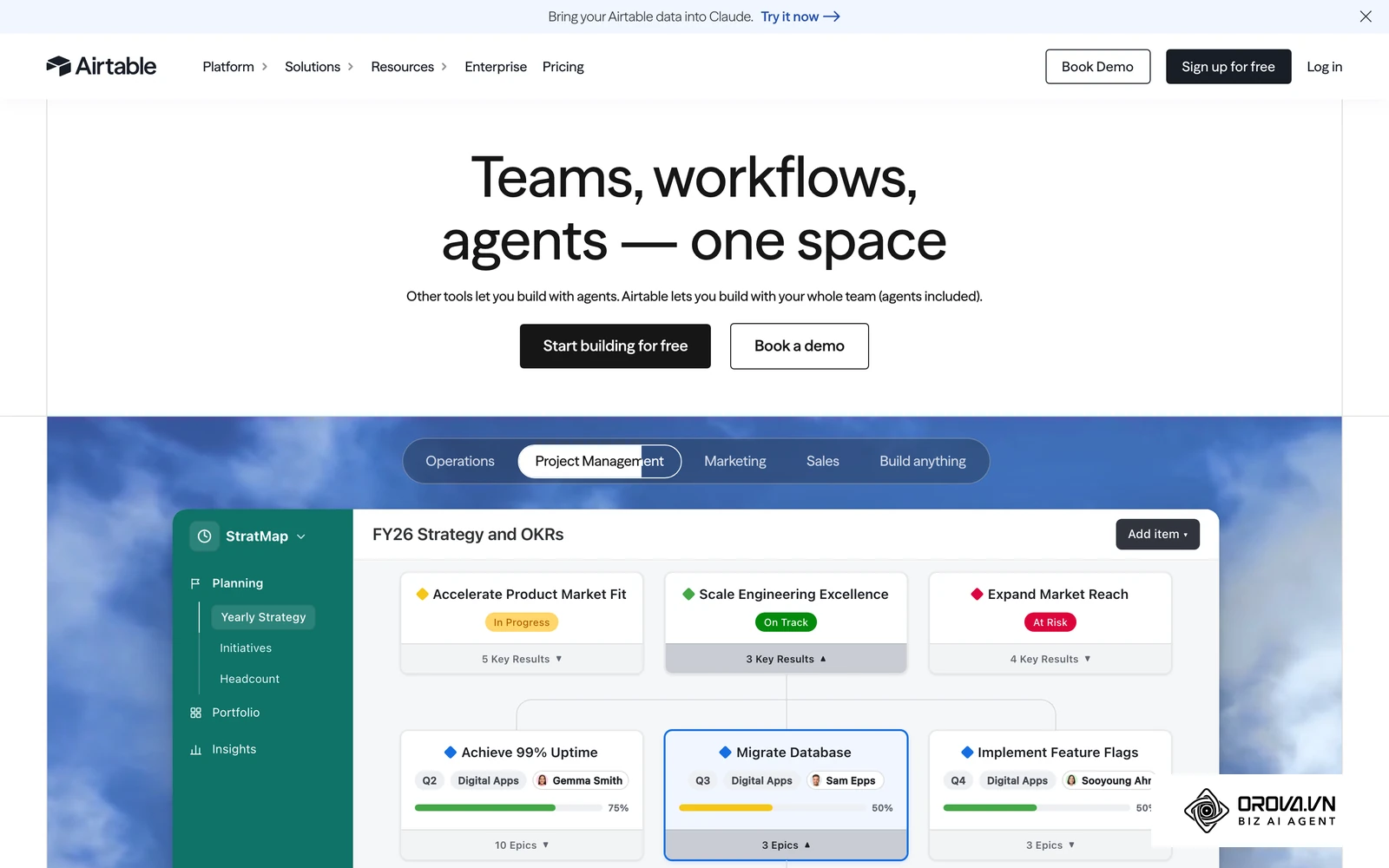
Task: Open the Add item dropdown
Action: pyautogui.click(x=1157, y=534)
